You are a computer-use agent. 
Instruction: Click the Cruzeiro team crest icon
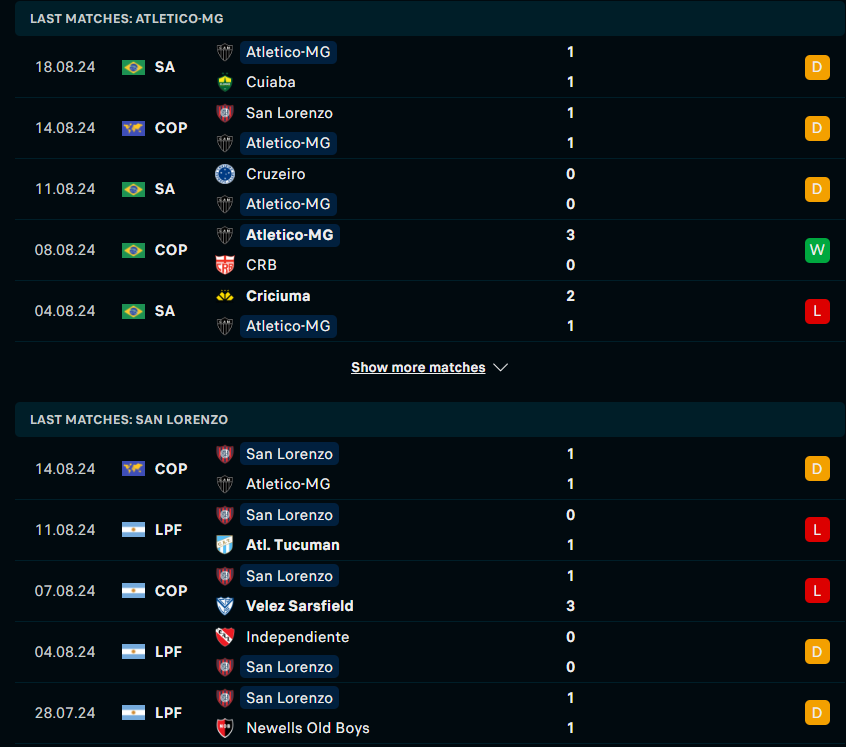pos(224,174)
